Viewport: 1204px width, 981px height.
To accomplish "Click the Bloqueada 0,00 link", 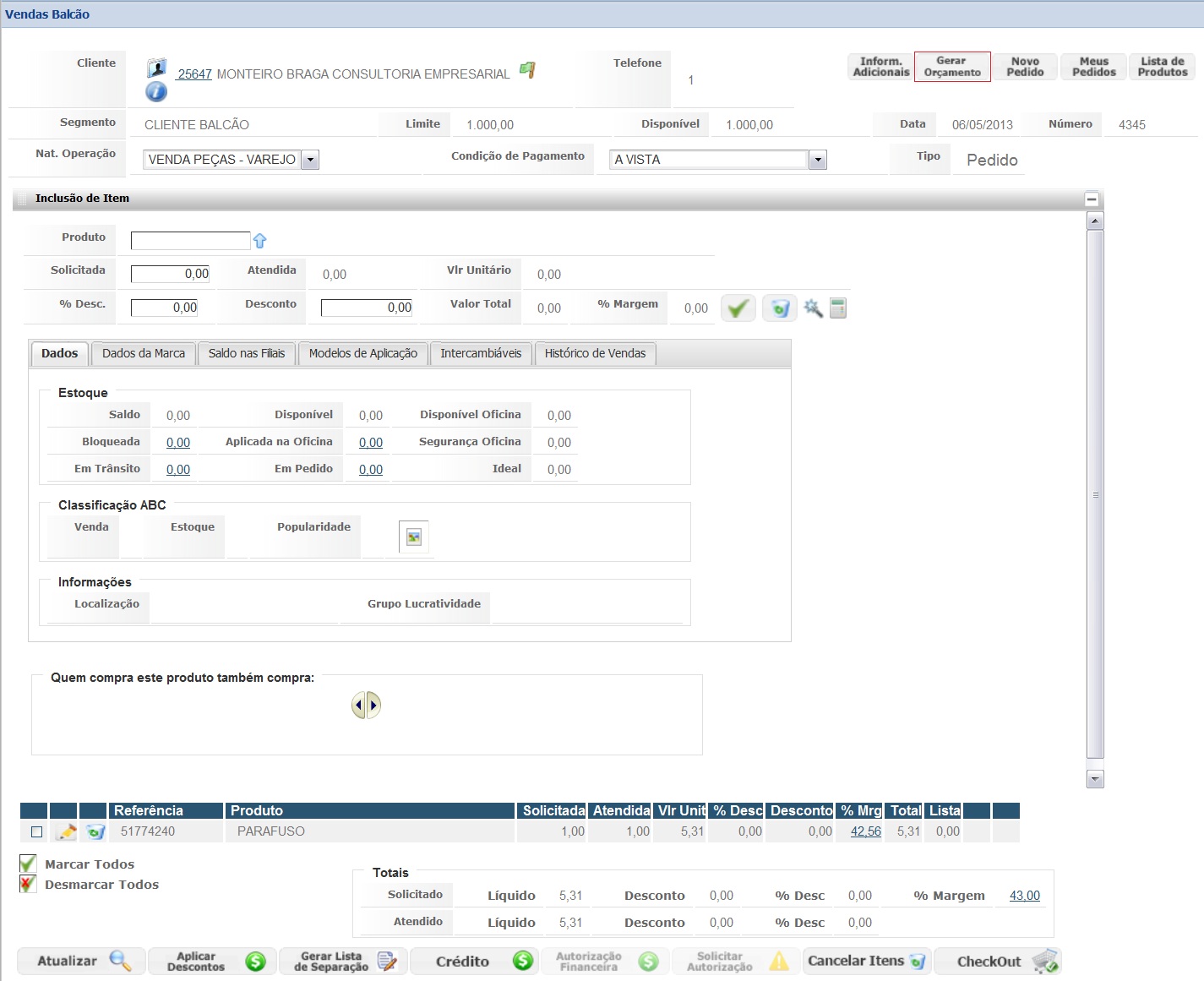I will [178, 443].
